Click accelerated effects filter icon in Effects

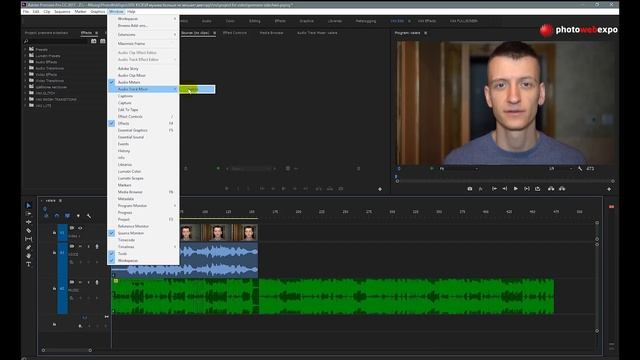point(94,41)
